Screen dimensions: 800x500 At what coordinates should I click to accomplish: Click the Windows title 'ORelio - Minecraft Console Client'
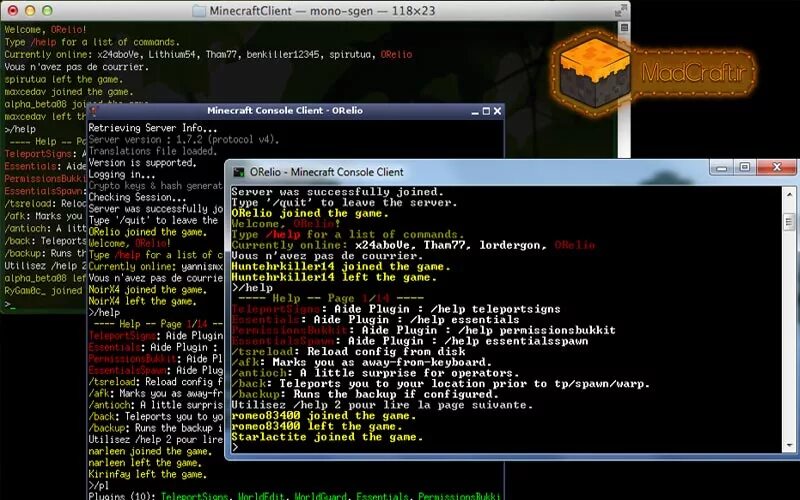pos(327,172)
